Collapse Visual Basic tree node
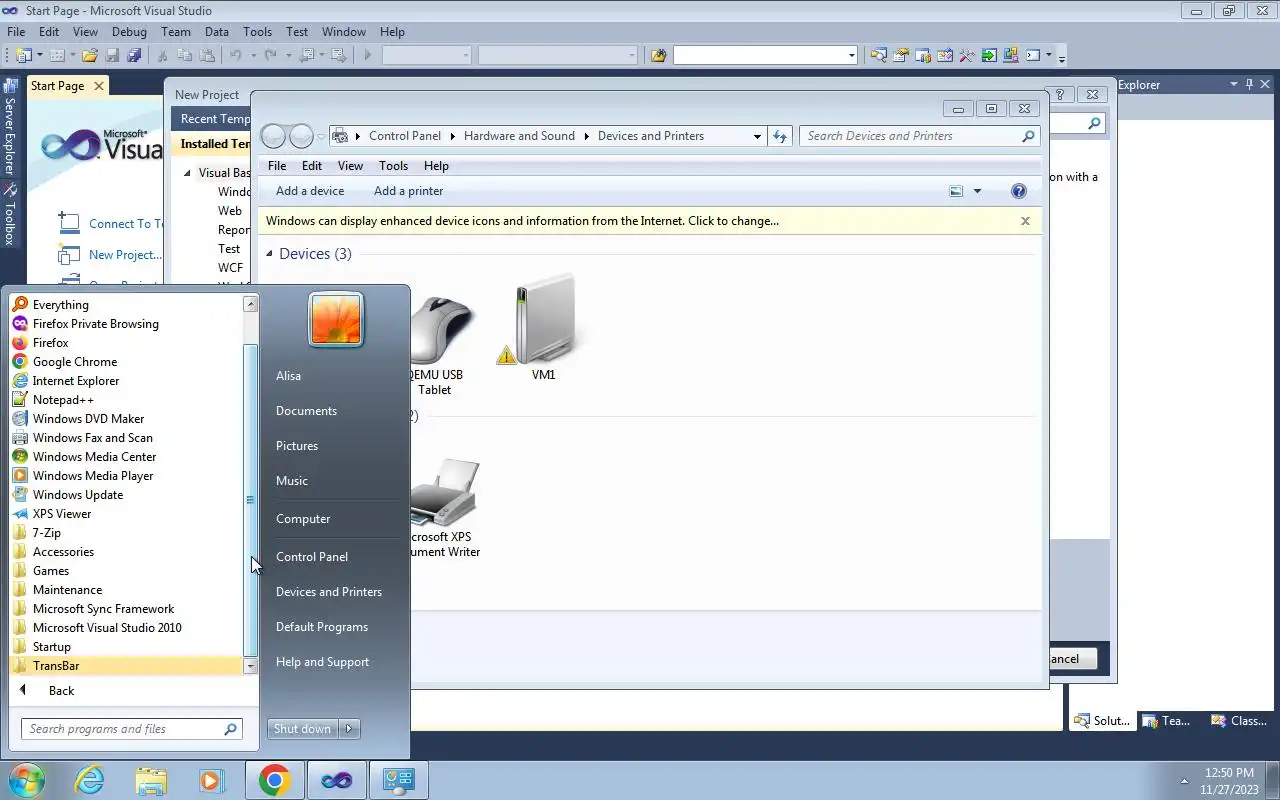The height and width of the screenshot is (800, 1280). pos(187,173)
